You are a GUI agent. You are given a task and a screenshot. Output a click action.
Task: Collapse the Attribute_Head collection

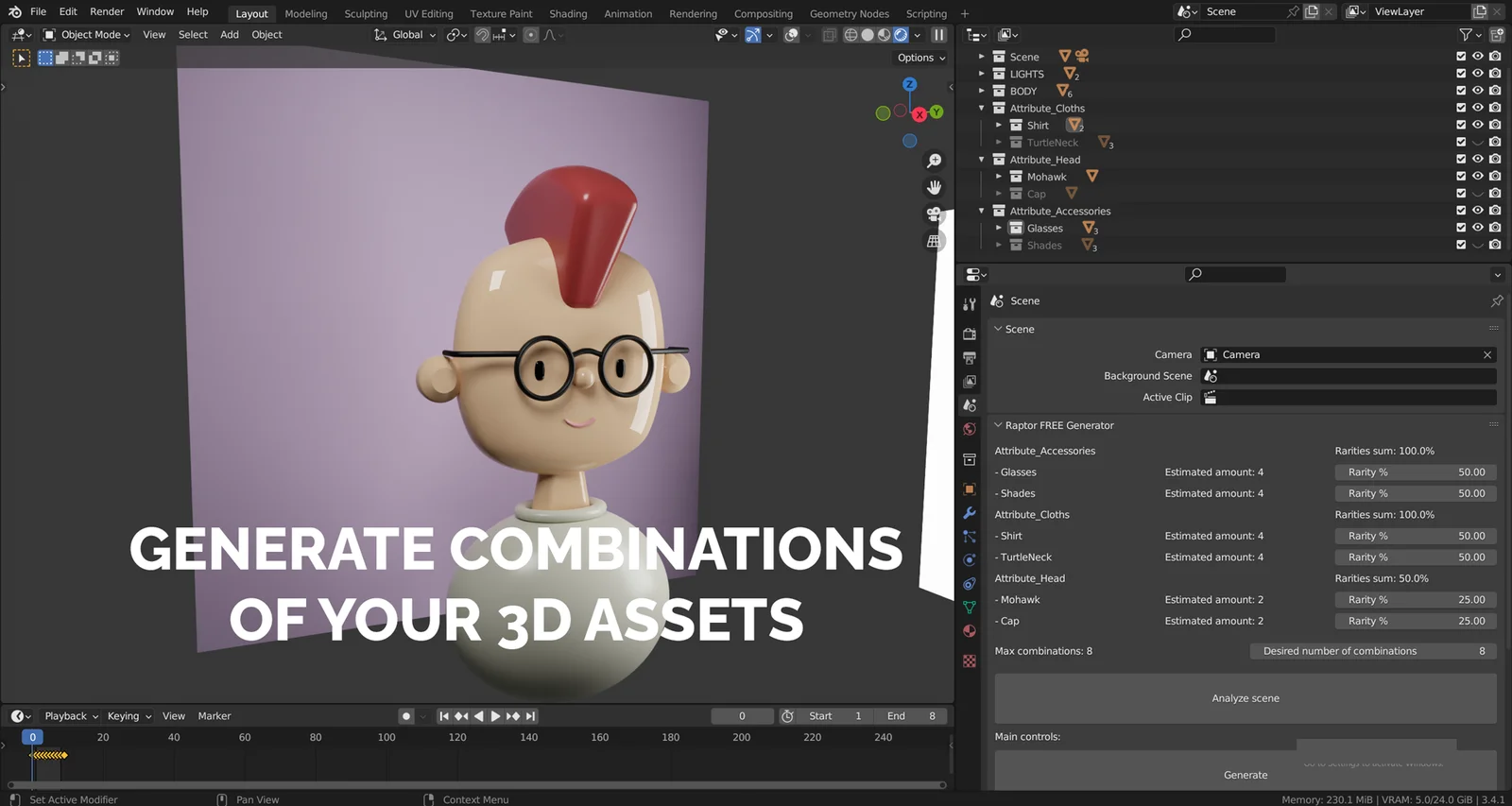click(982, 160)
